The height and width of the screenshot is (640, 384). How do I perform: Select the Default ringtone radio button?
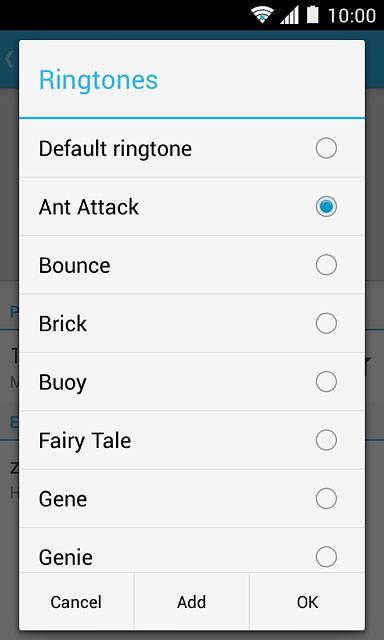click(326, 148)
